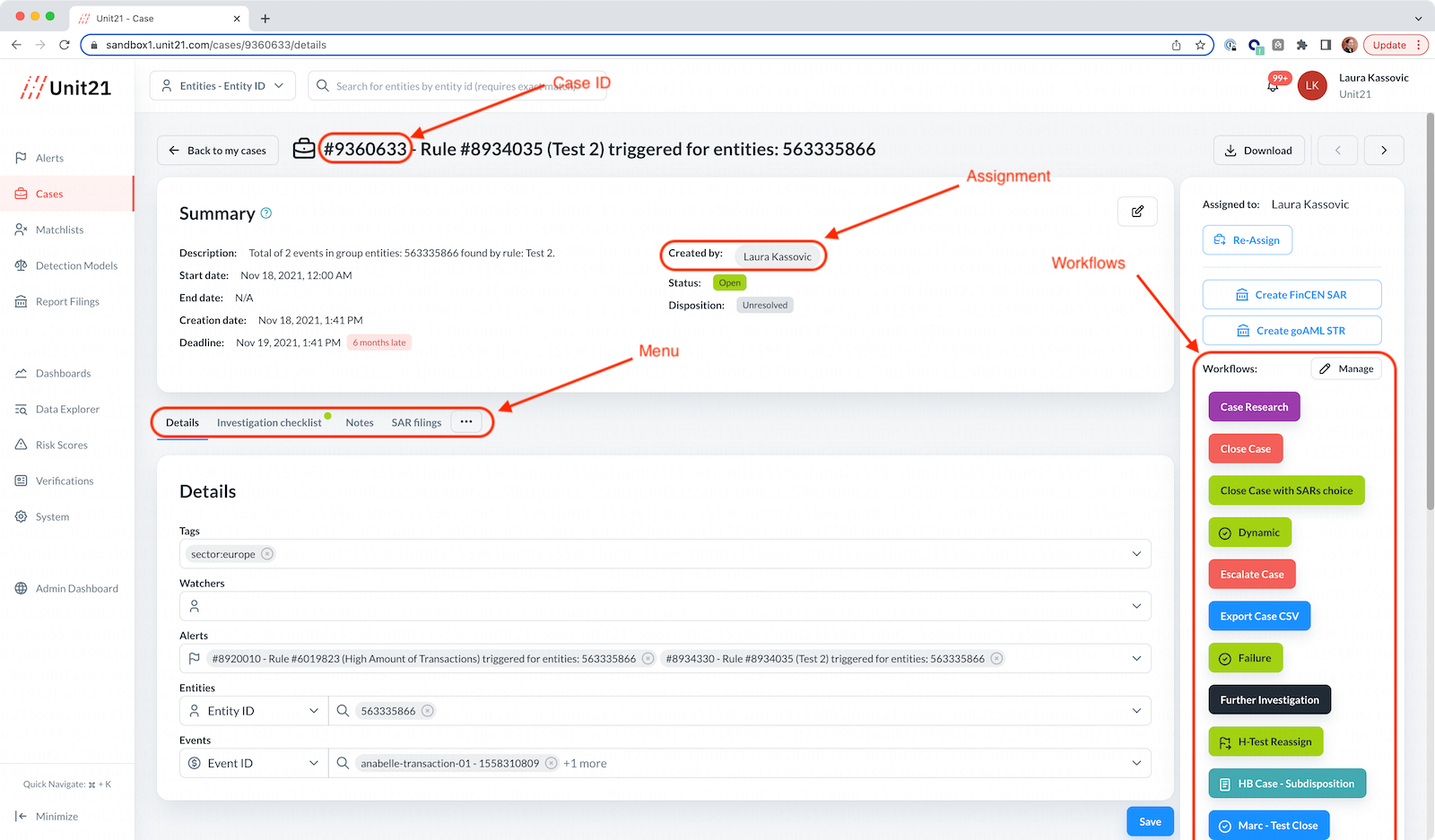
Task: Remove anabelle-transaction-01 event chip
Action: [552, 763]
